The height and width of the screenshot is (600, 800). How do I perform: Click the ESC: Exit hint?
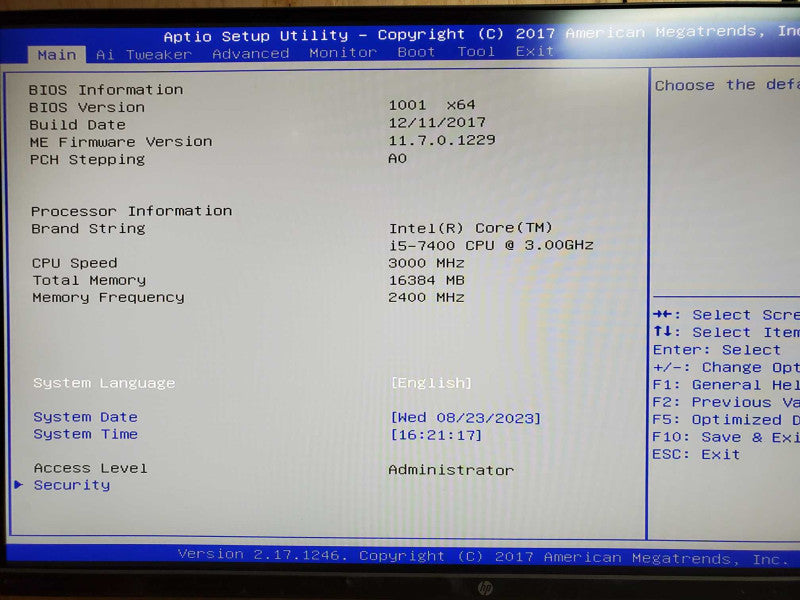[696, 454]
